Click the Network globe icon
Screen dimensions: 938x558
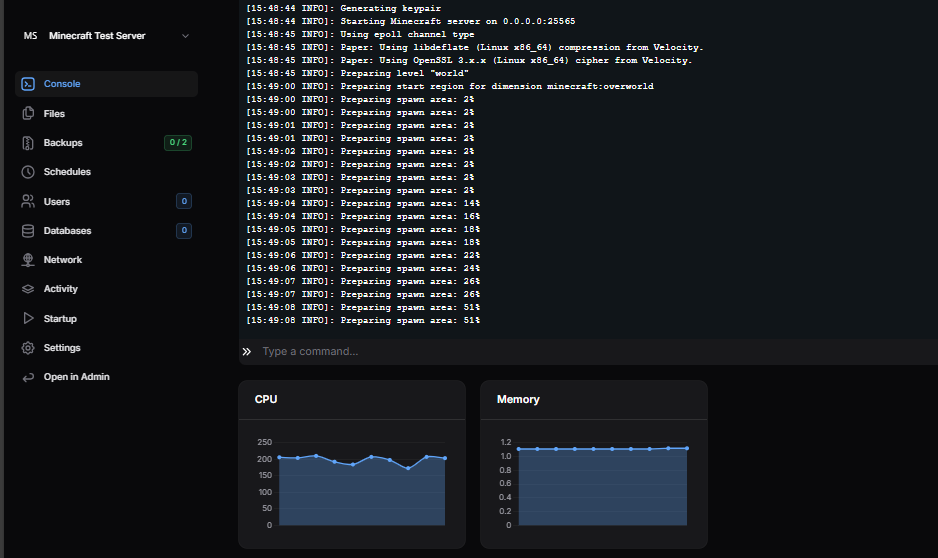(28, 260)
